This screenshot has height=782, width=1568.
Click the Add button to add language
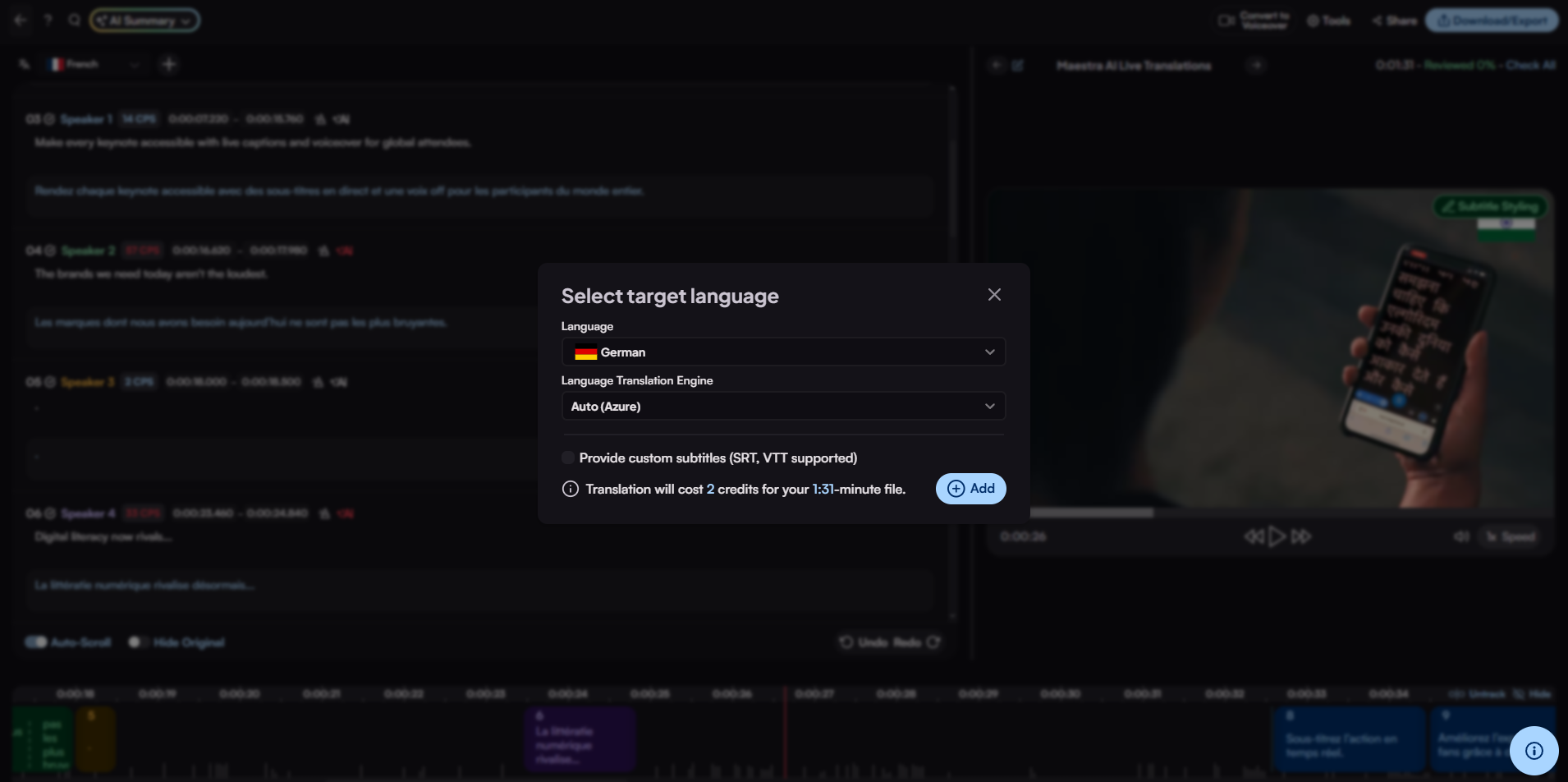(x=970, y=489)
